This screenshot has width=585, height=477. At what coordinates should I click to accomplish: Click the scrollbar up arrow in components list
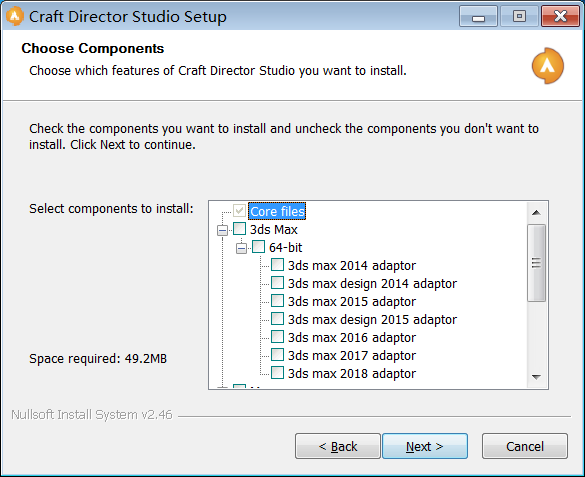pos(536,213)
